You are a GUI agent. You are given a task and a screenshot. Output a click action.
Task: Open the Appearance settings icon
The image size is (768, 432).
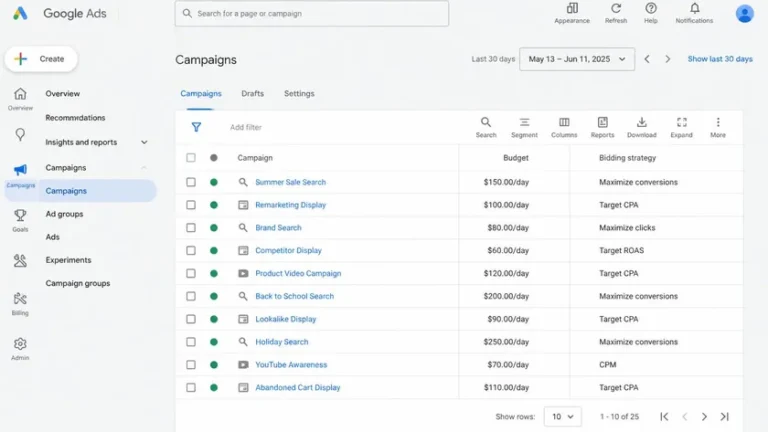pyautogui.click(x=572, y=8)
